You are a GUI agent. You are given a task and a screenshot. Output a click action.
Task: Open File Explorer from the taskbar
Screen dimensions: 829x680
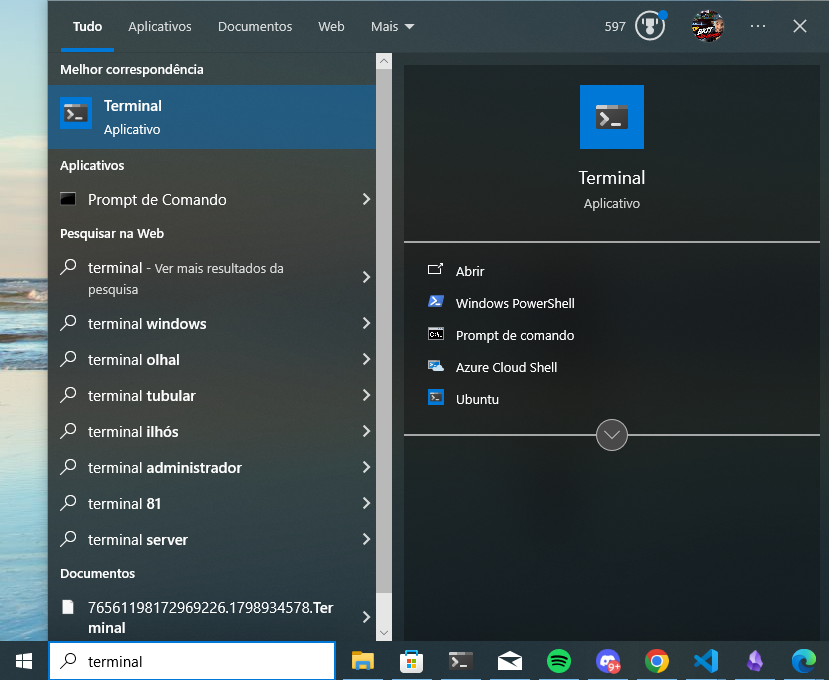point(362,661)
